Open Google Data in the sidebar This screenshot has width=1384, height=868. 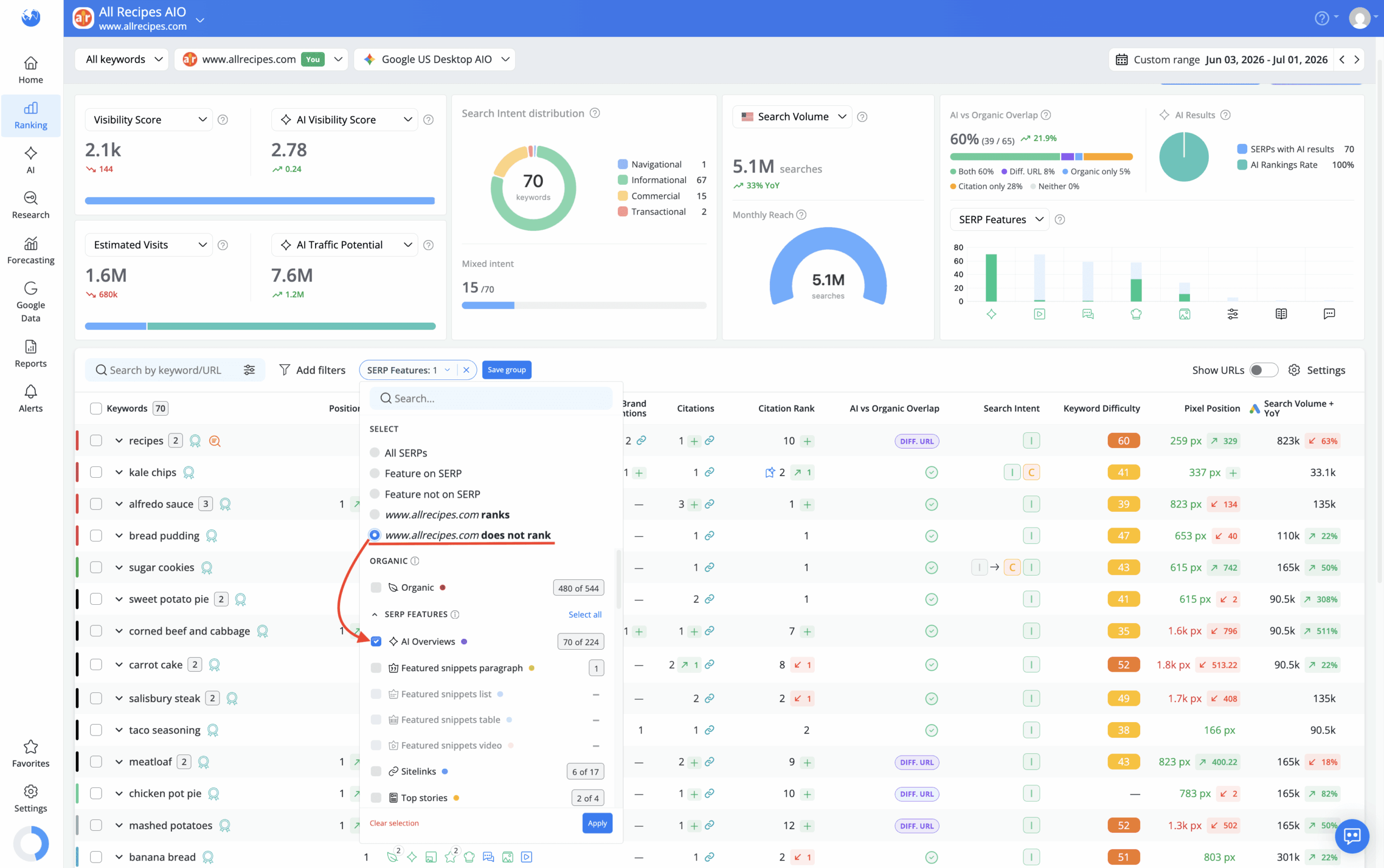coord(30,303)
